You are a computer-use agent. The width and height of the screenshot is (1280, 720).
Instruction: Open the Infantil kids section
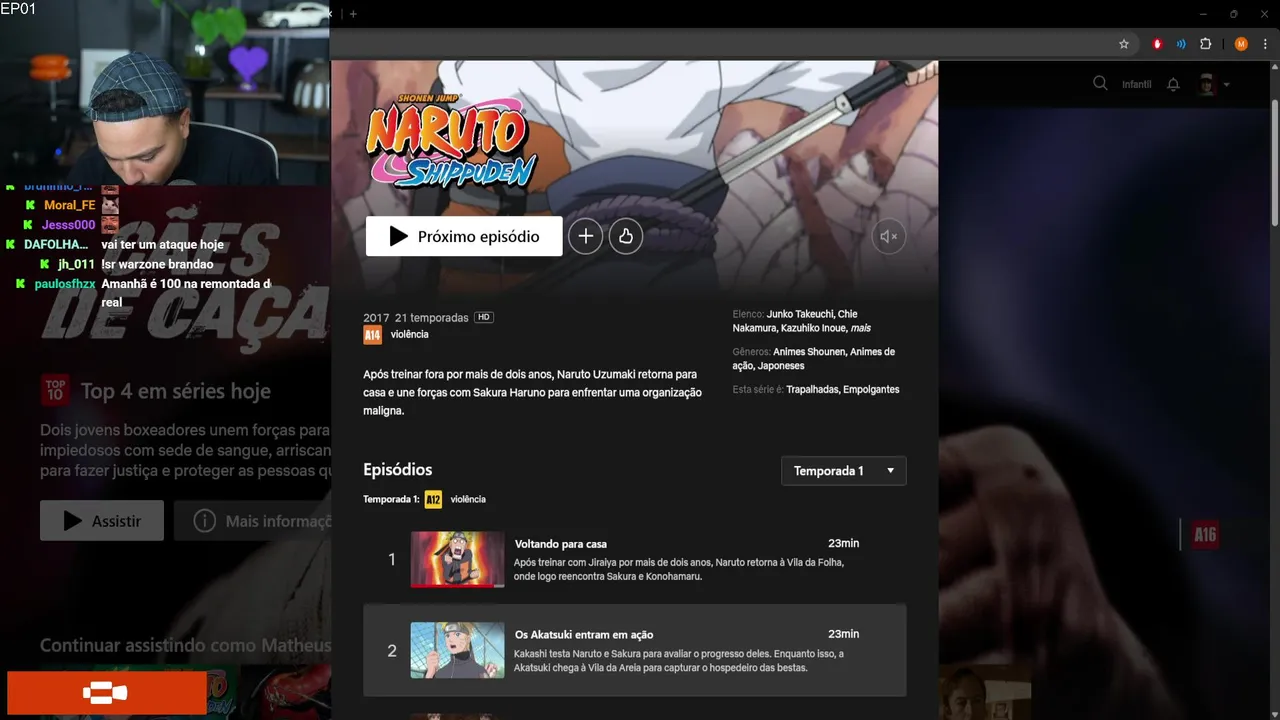coord(1136,84)
